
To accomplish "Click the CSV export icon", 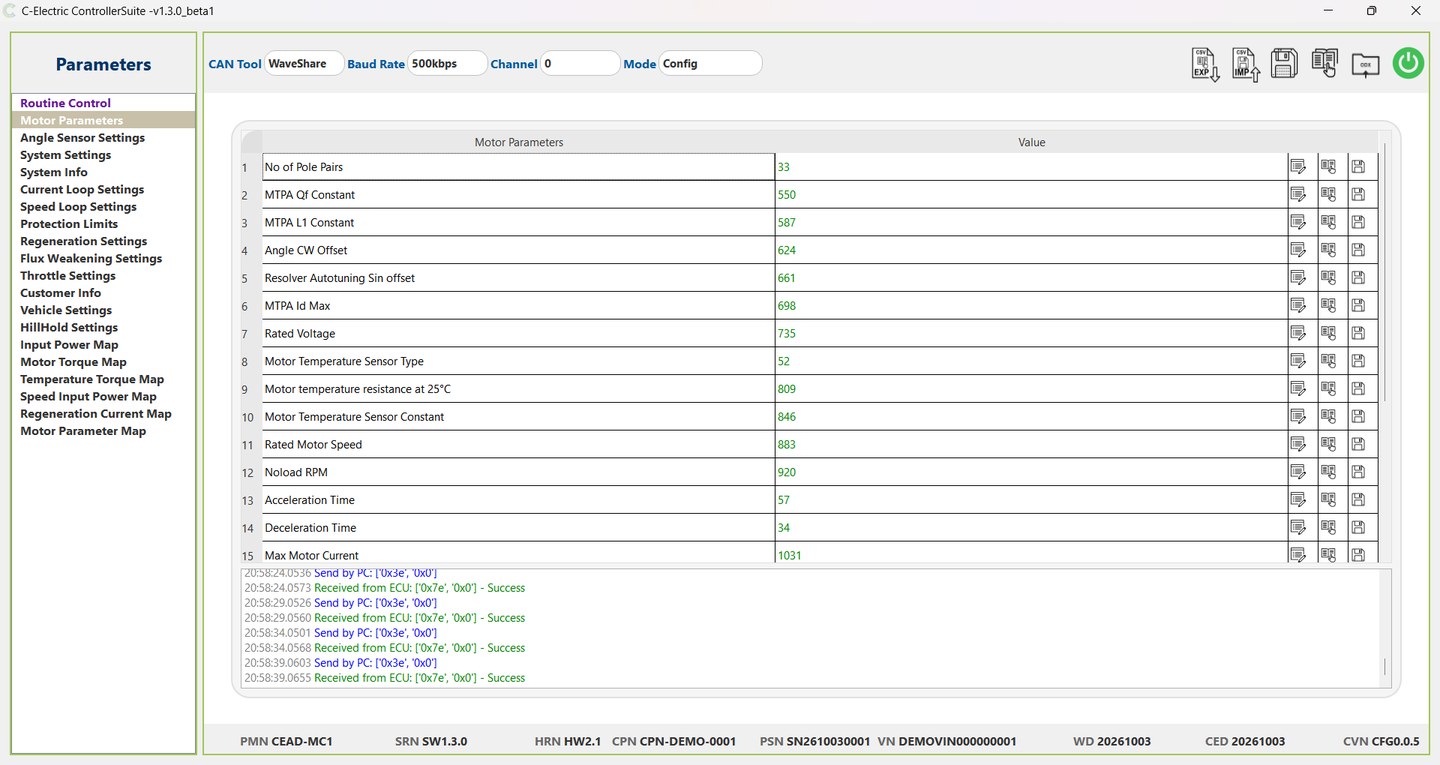I will pos(1205,64).
